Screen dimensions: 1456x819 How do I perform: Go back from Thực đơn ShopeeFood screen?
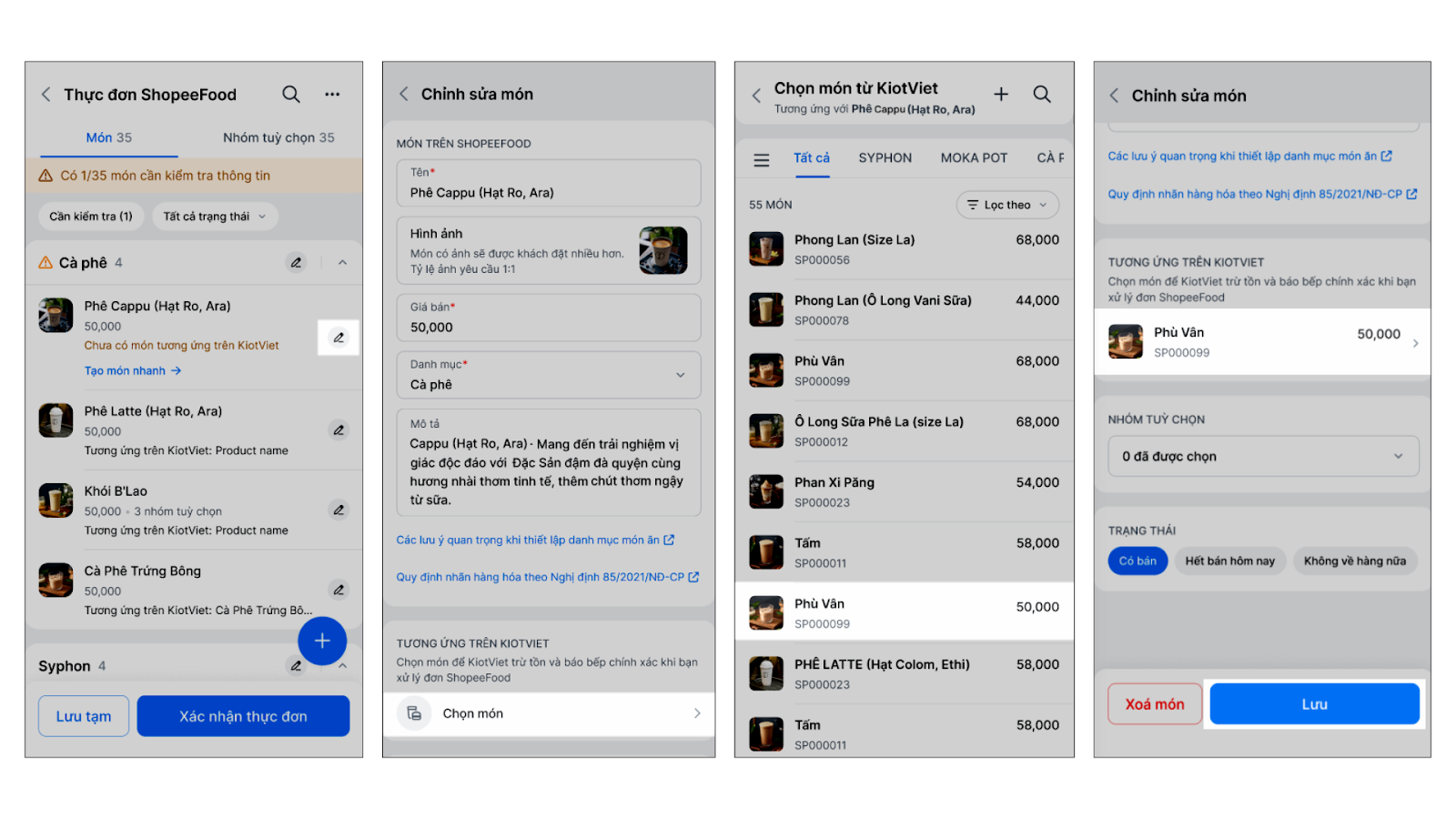tap(45, 95)
